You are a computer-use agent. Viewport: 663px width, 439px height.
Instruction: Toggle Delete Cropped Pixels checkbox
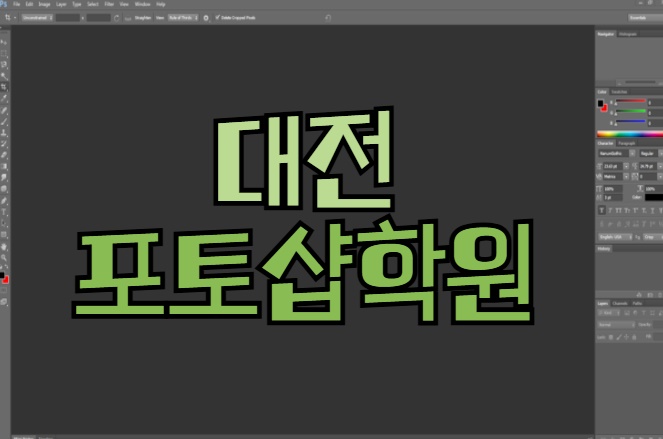(x=217, y=17)
